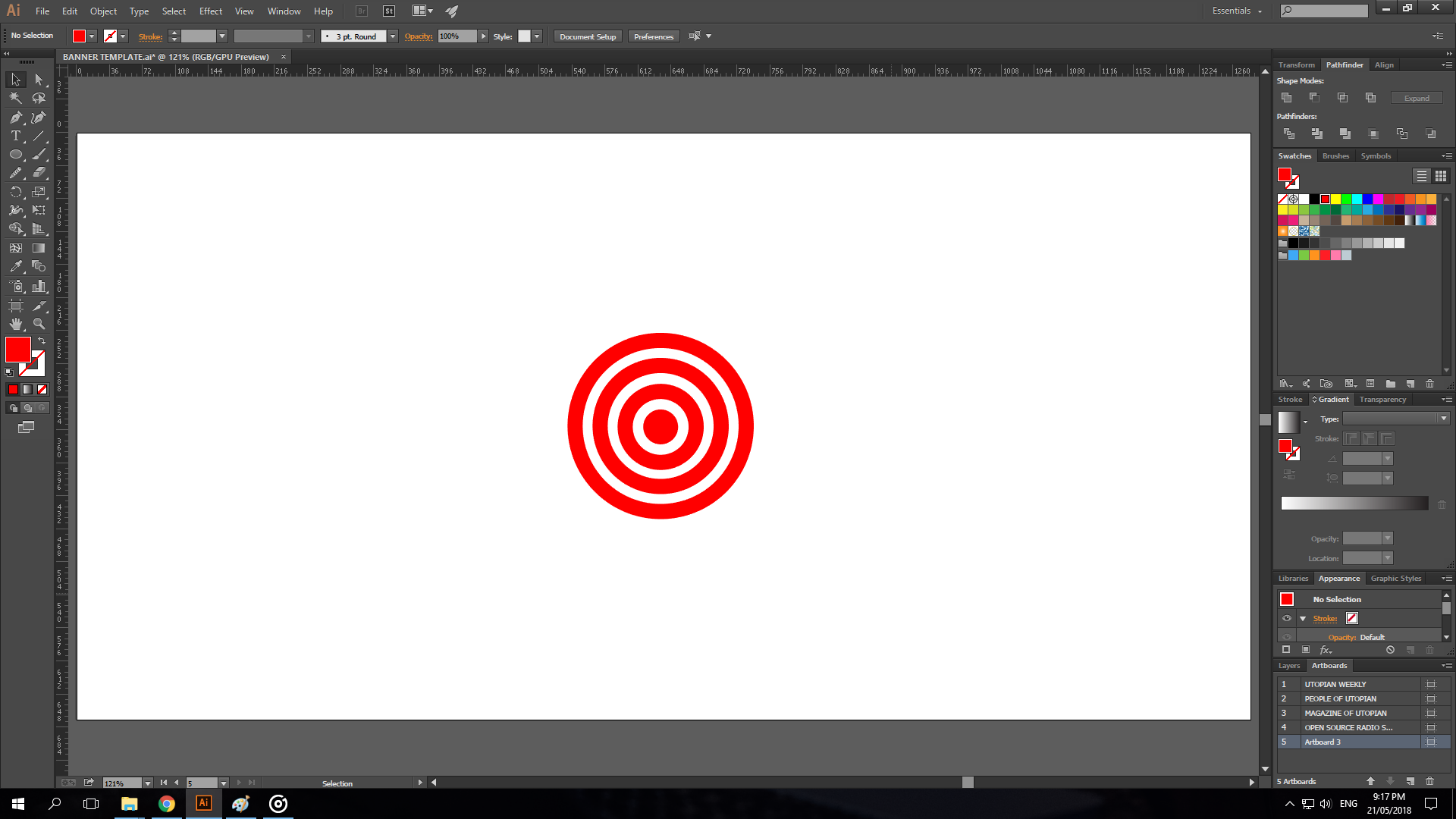Image resolution: width=1456 pixels, height=819 pixels.
Task: Switch to the Brushes tab
Action: tap(1335, 156)
